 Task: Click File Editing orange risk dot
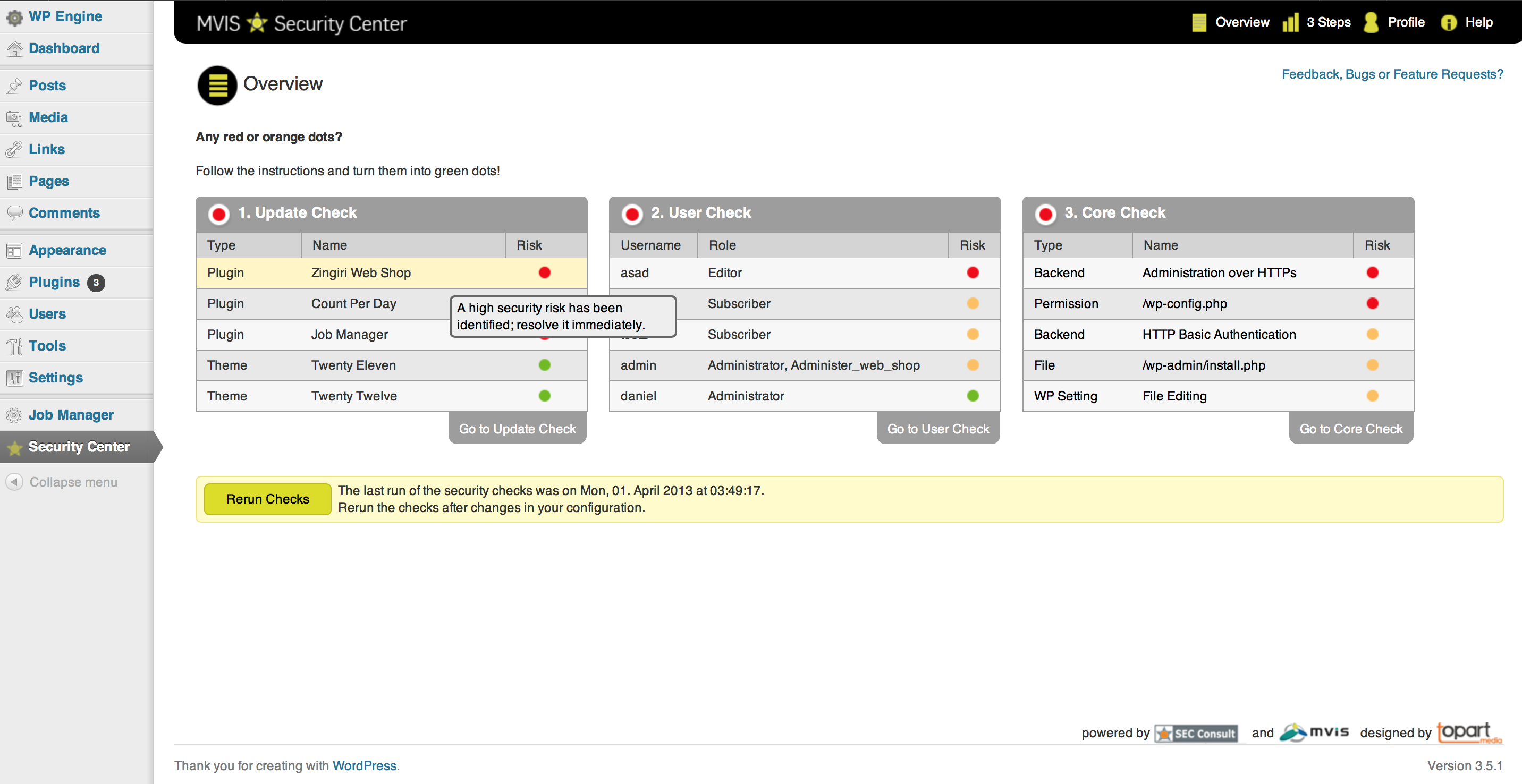coord(1373,396)
